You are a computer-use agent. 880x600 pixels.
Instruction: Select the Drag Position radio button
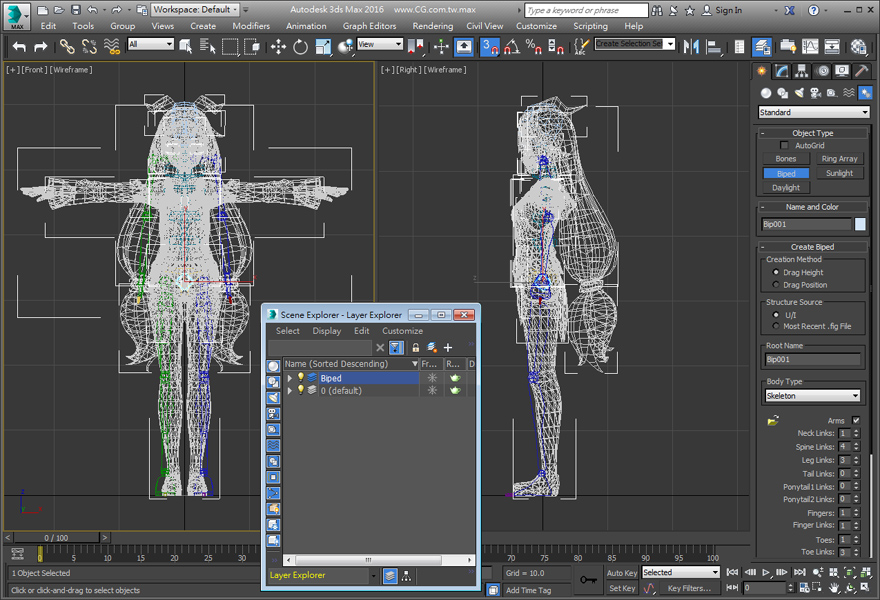(x=776, y=285)
